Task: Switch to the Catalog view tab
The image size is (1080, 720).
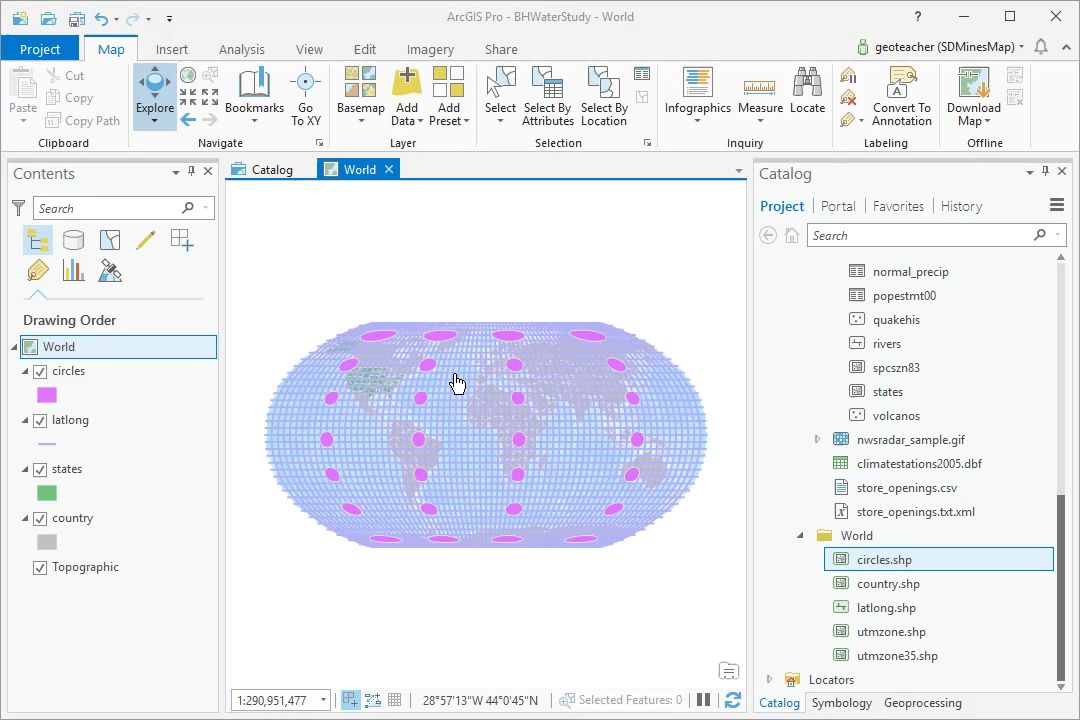Action: point(262,169)
